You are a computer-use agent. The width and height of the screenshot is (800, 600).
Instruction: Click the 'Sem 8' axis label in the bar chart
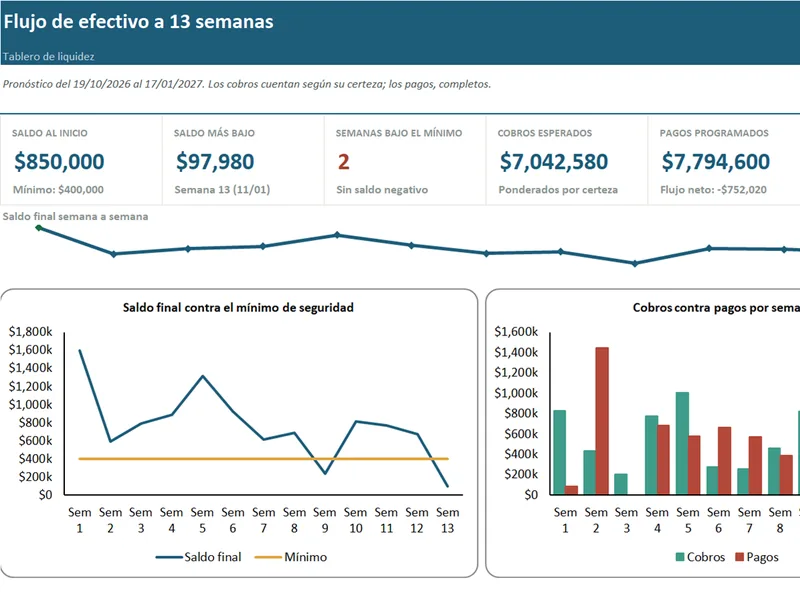[x=780, y=520]
